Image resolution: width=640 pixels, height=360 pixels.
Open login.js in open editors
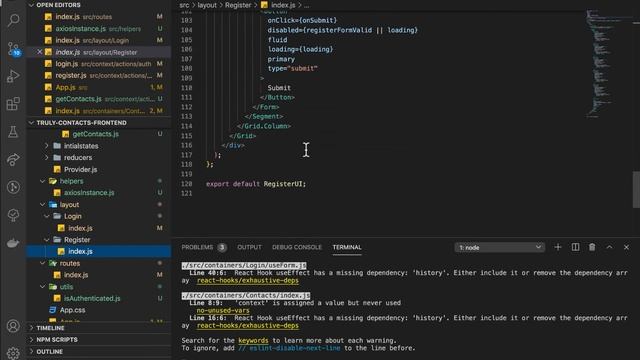point(99,64)
